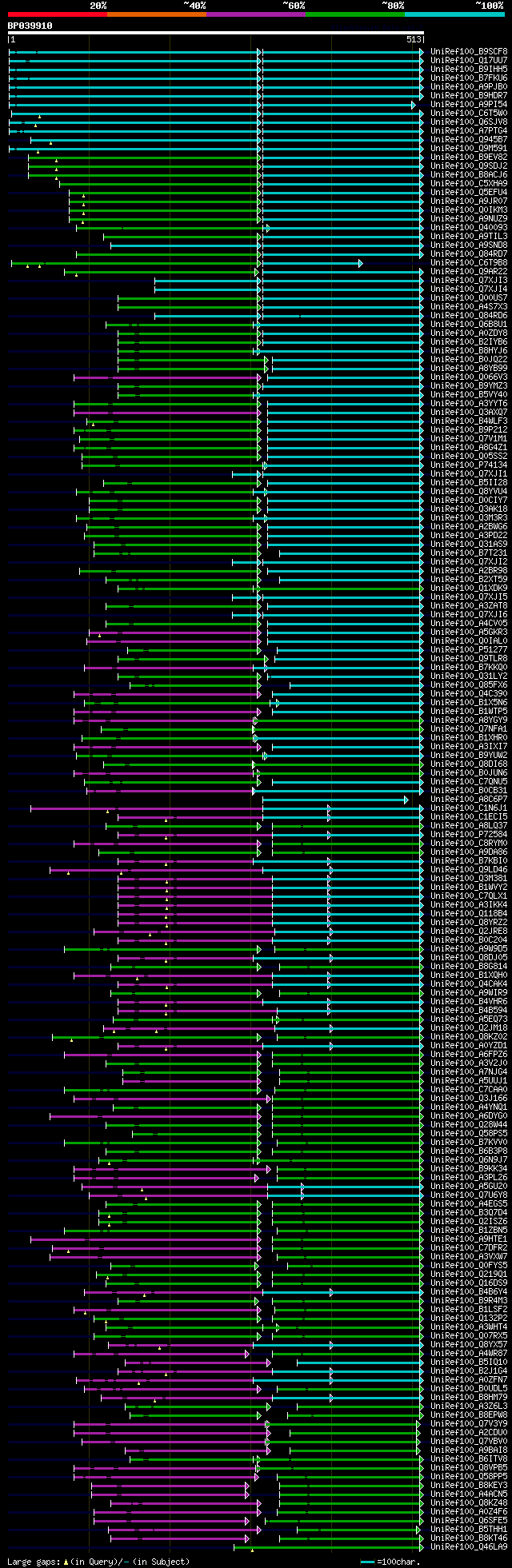Click the red 20% identity legend bar
The width and height of the screenshot is (512, 1568).
58,14
